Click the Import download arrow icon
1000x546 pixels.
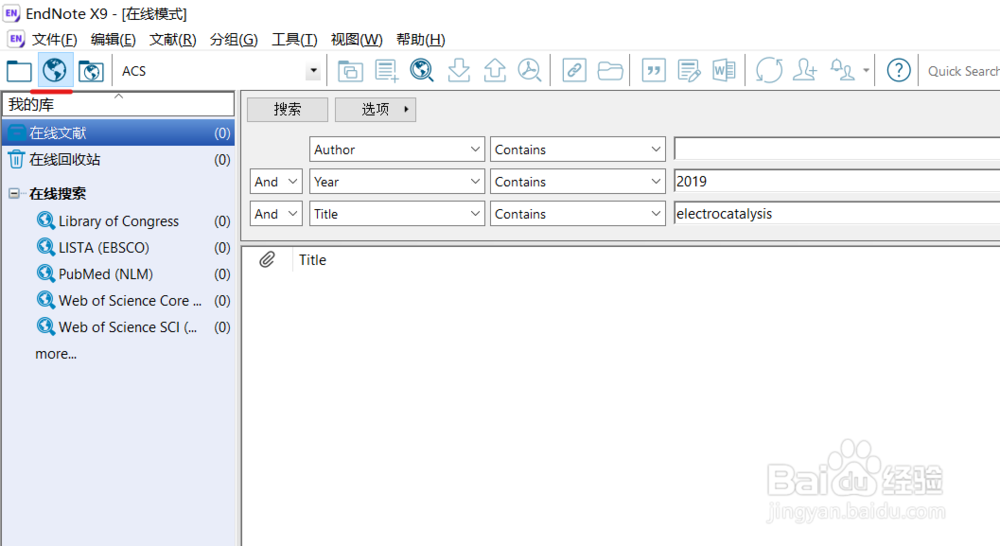459,71
